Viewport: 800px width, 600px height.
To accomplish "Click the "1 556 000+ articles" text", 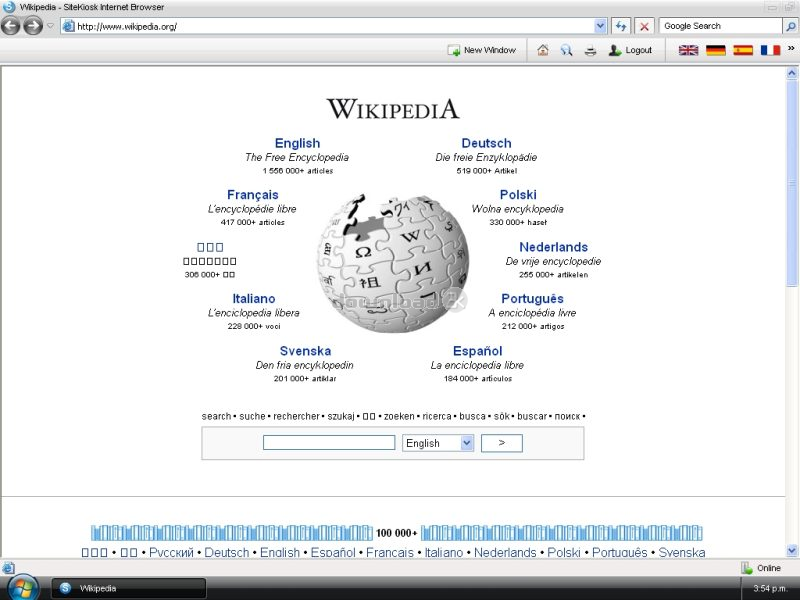I will (x=297, y=171).
